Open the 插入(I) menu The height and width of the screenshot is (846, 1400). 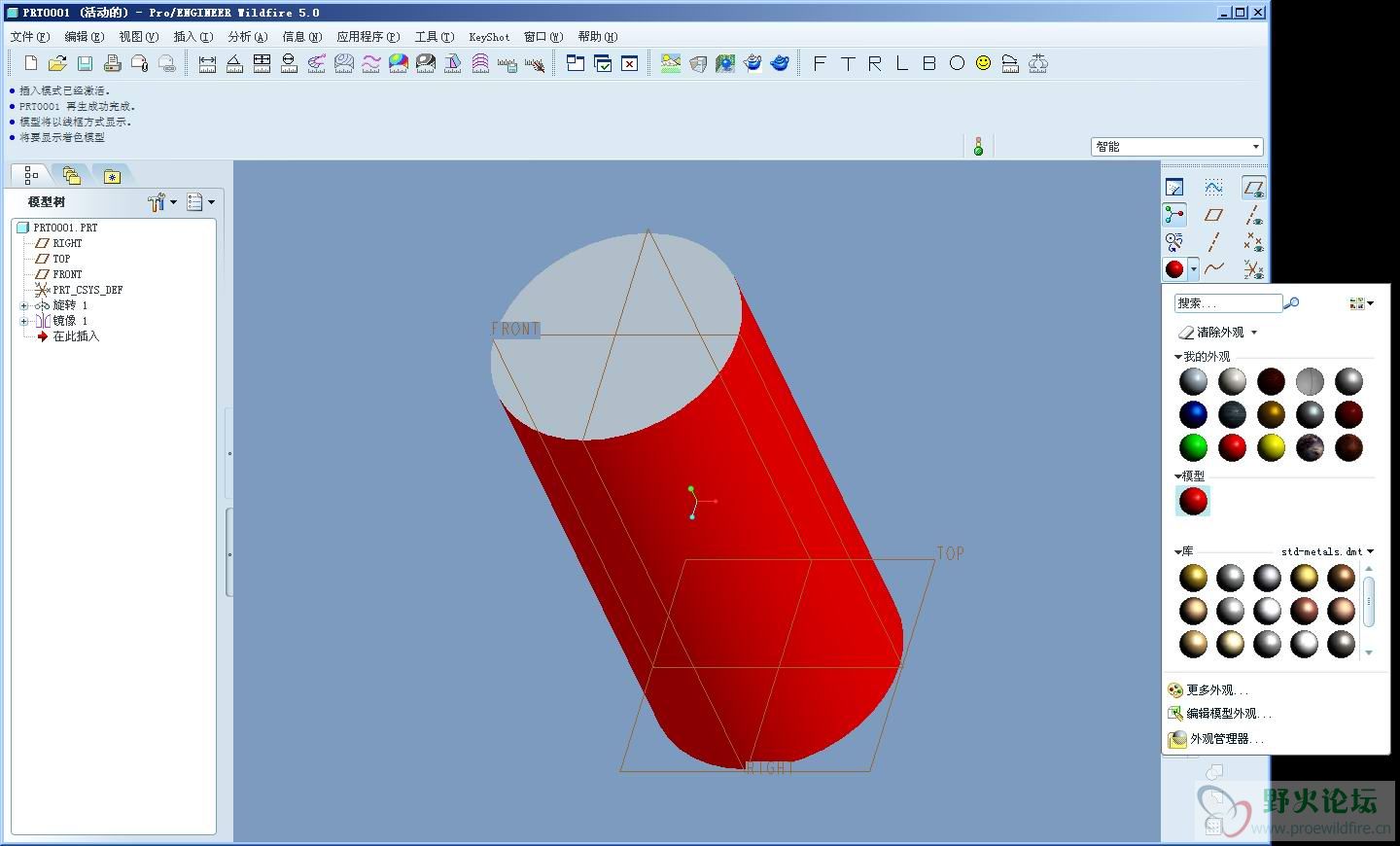[192, 37]
